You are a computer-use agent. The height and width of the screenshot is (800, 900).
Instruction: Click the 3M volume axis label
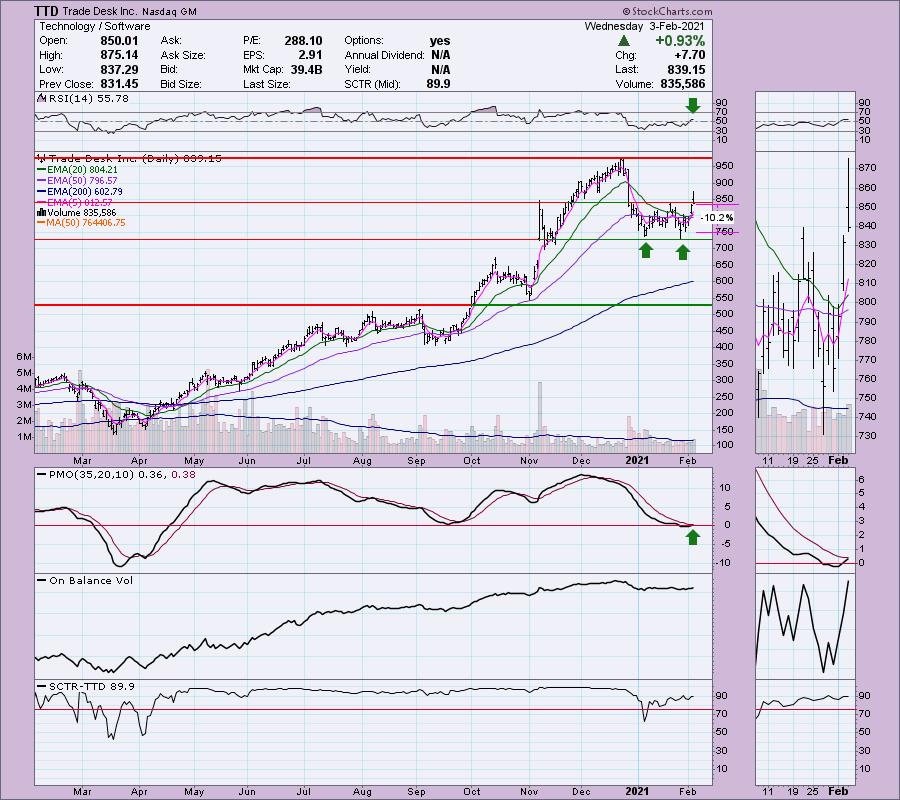[24, 405]
